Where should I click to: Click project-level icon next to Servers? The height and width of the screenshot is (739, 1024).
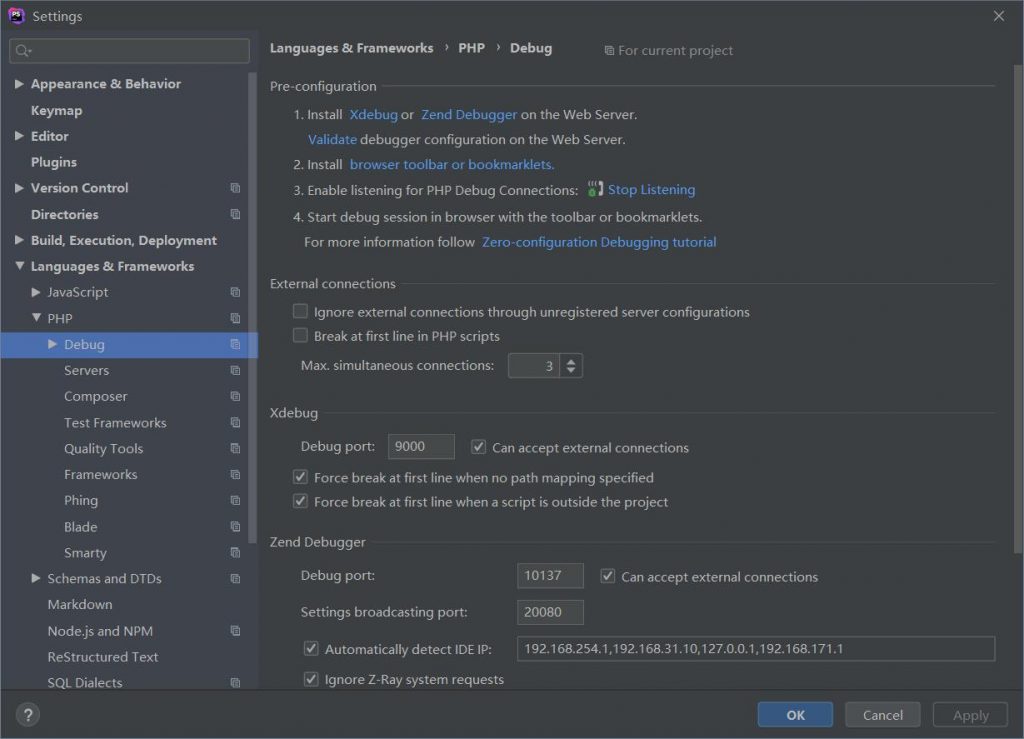[x=235, y=370]
